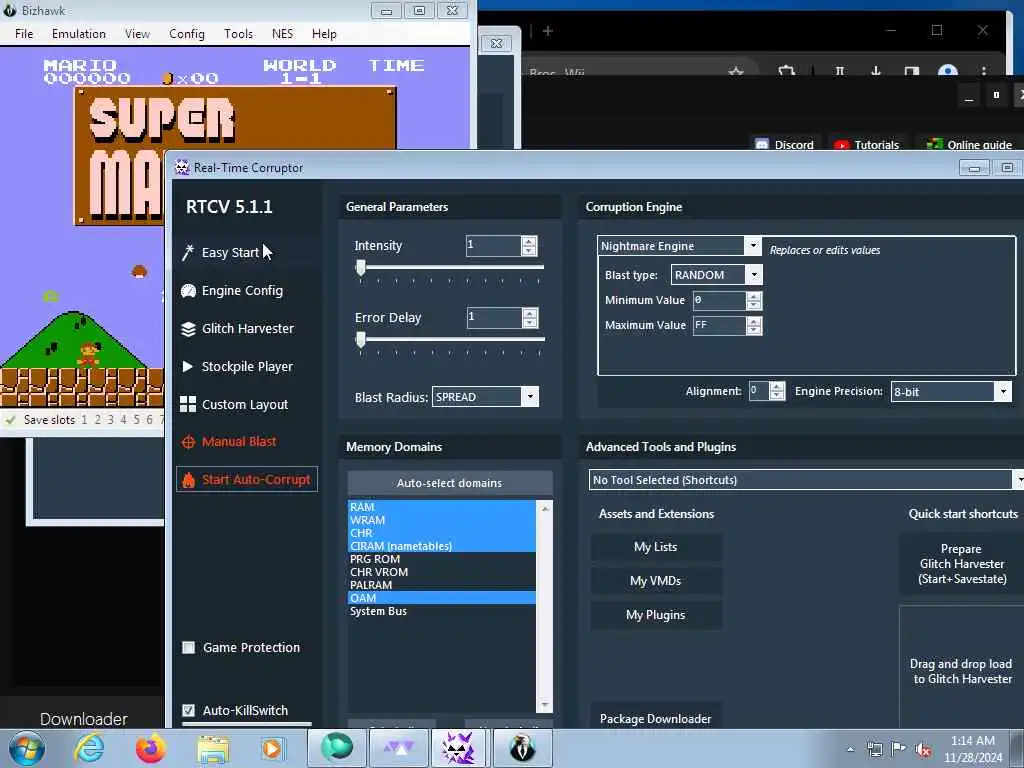Select PALRAM memory domain

pos(441,585)
